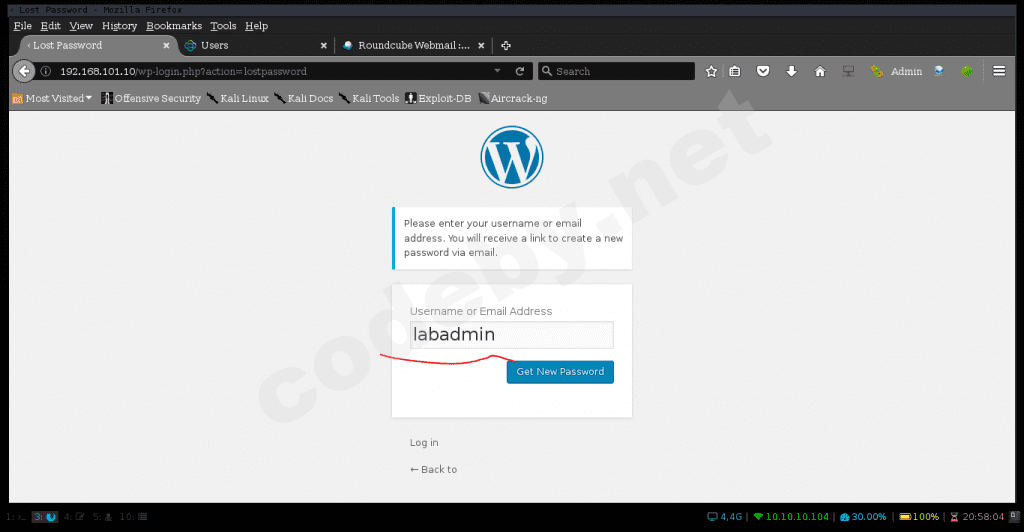The image size is (1024, 532).
Task: Open the address bar history dropdown
Action: point(498,71)
